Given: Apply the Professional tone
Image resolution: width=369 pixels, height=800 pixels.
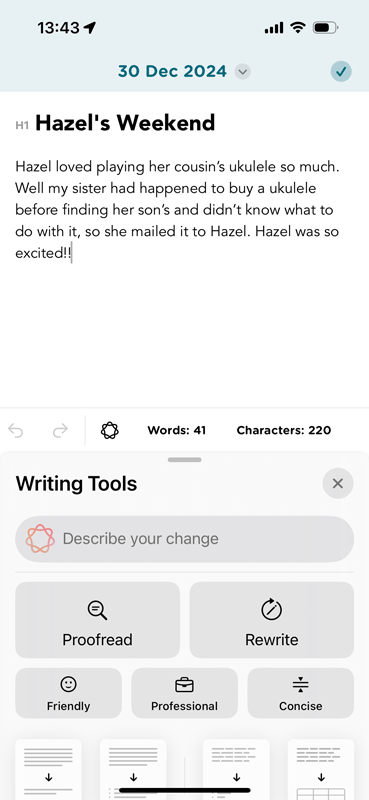Looking at the screenshot, I should pos(184,693).
